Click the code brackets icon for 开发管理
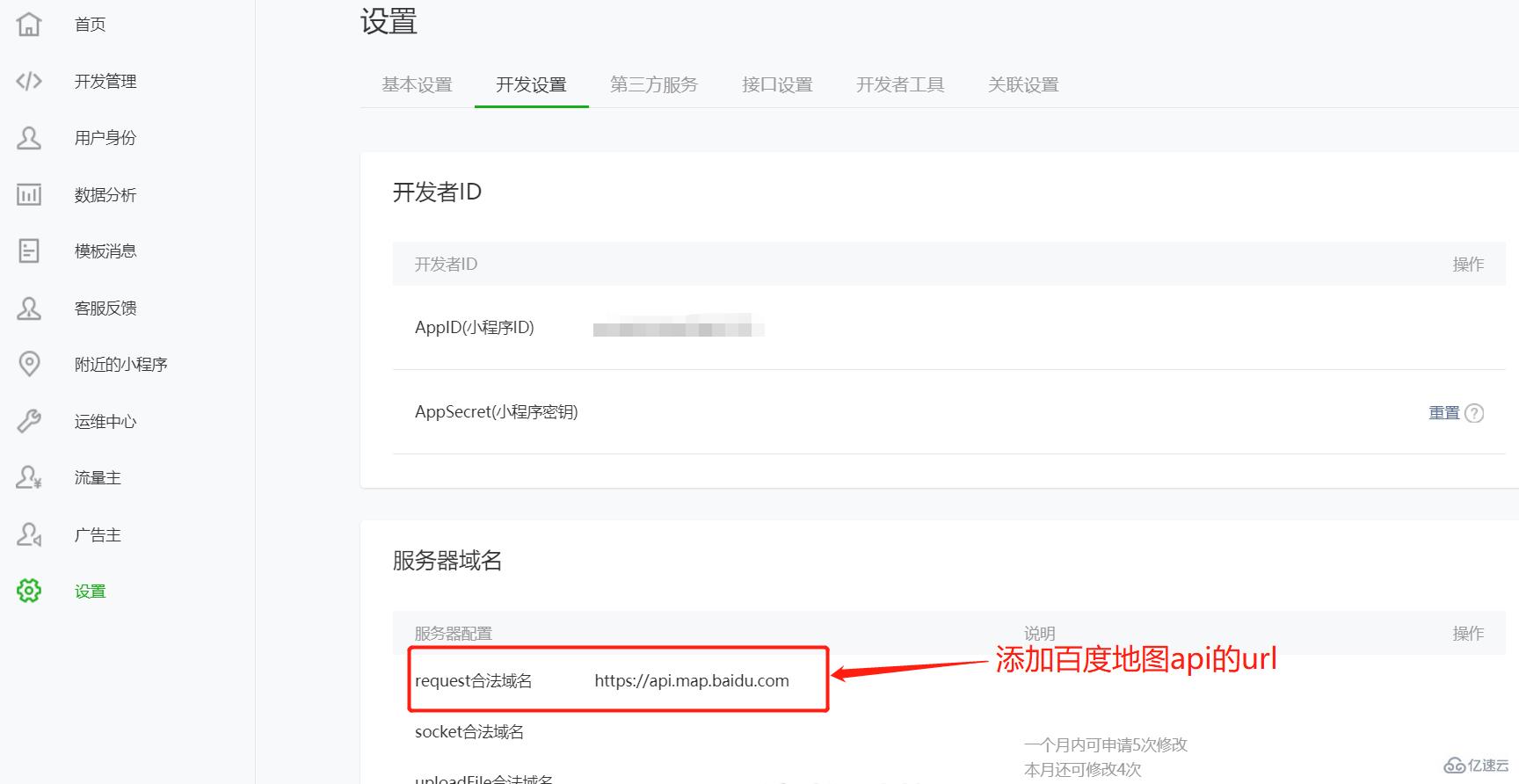This screenshot has width=1519, height=784. coord(29,81)
